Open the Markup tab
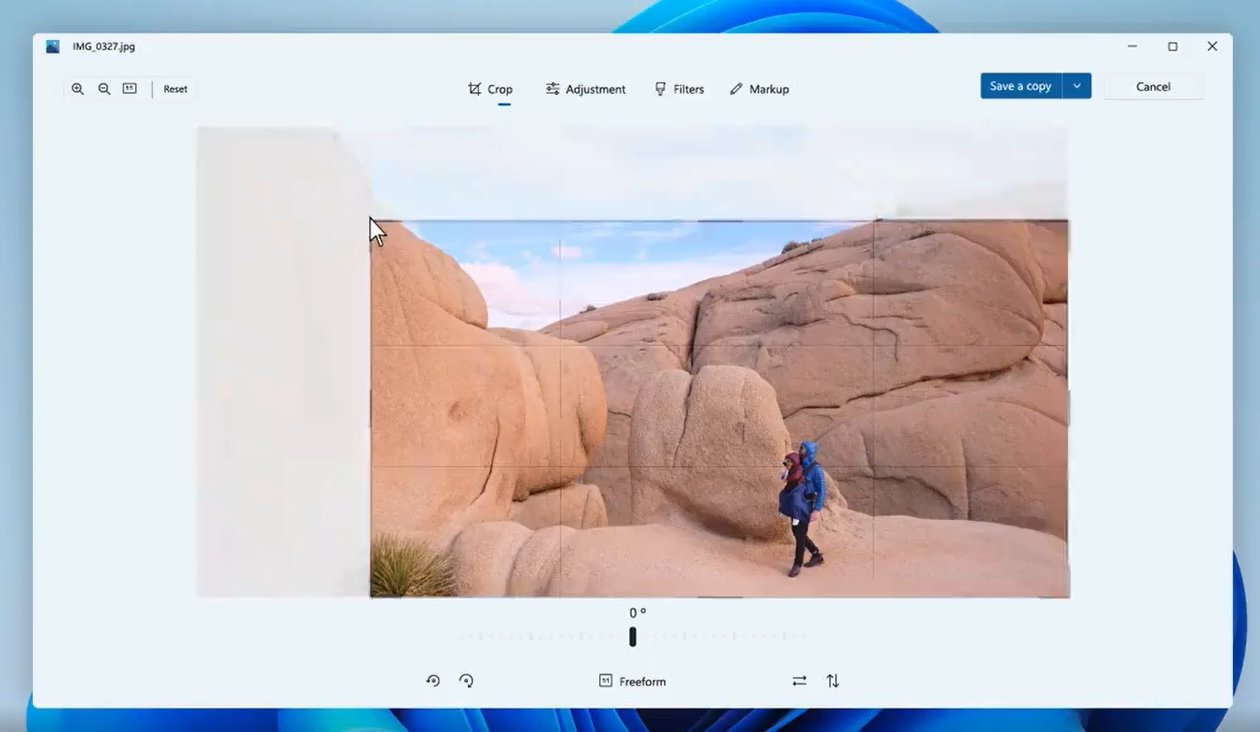The height and width of the screenshot is (732, 1260). point(759,89)
